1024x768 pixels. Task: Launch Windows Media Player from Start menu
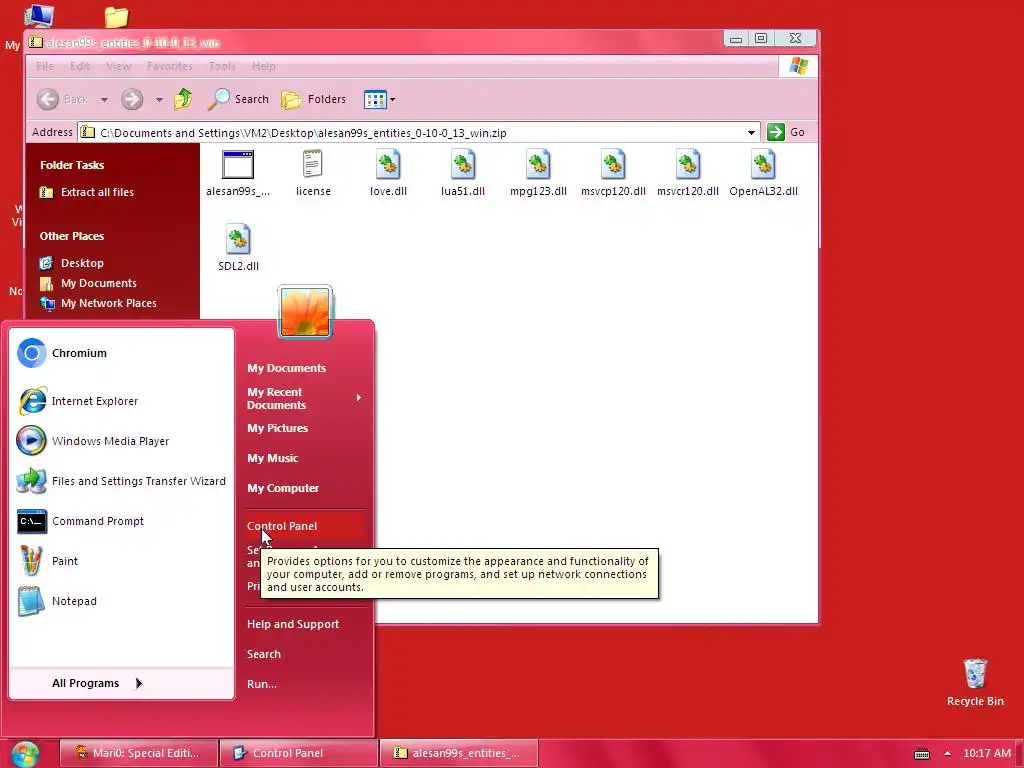[x=121, y=441]
